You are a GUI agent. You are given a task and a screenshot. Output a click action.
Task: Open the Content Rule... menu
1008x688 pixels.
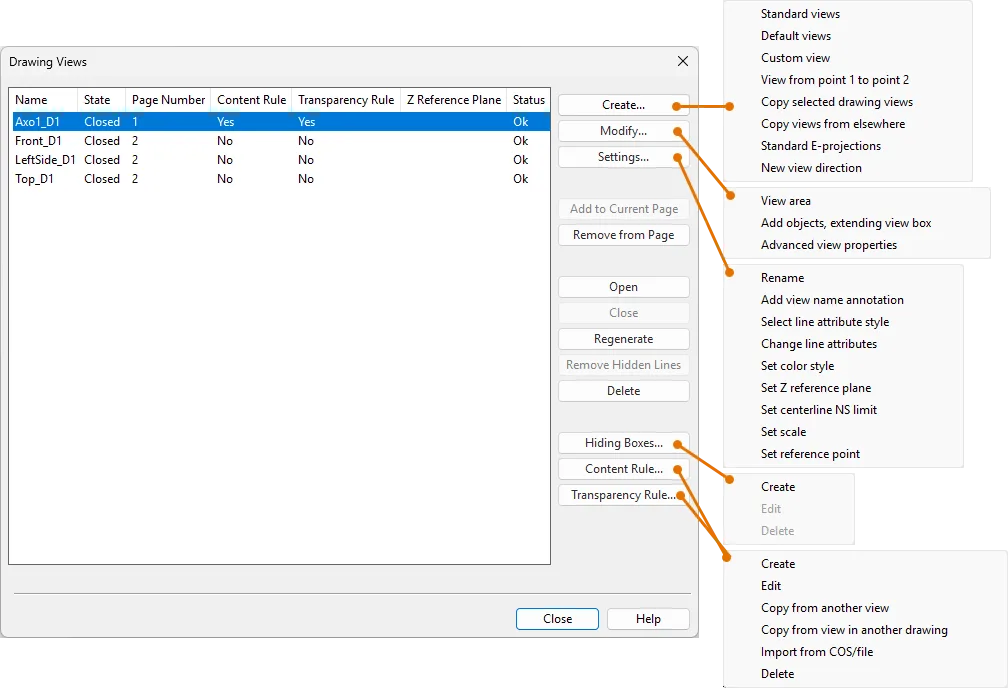click(624, 469)
